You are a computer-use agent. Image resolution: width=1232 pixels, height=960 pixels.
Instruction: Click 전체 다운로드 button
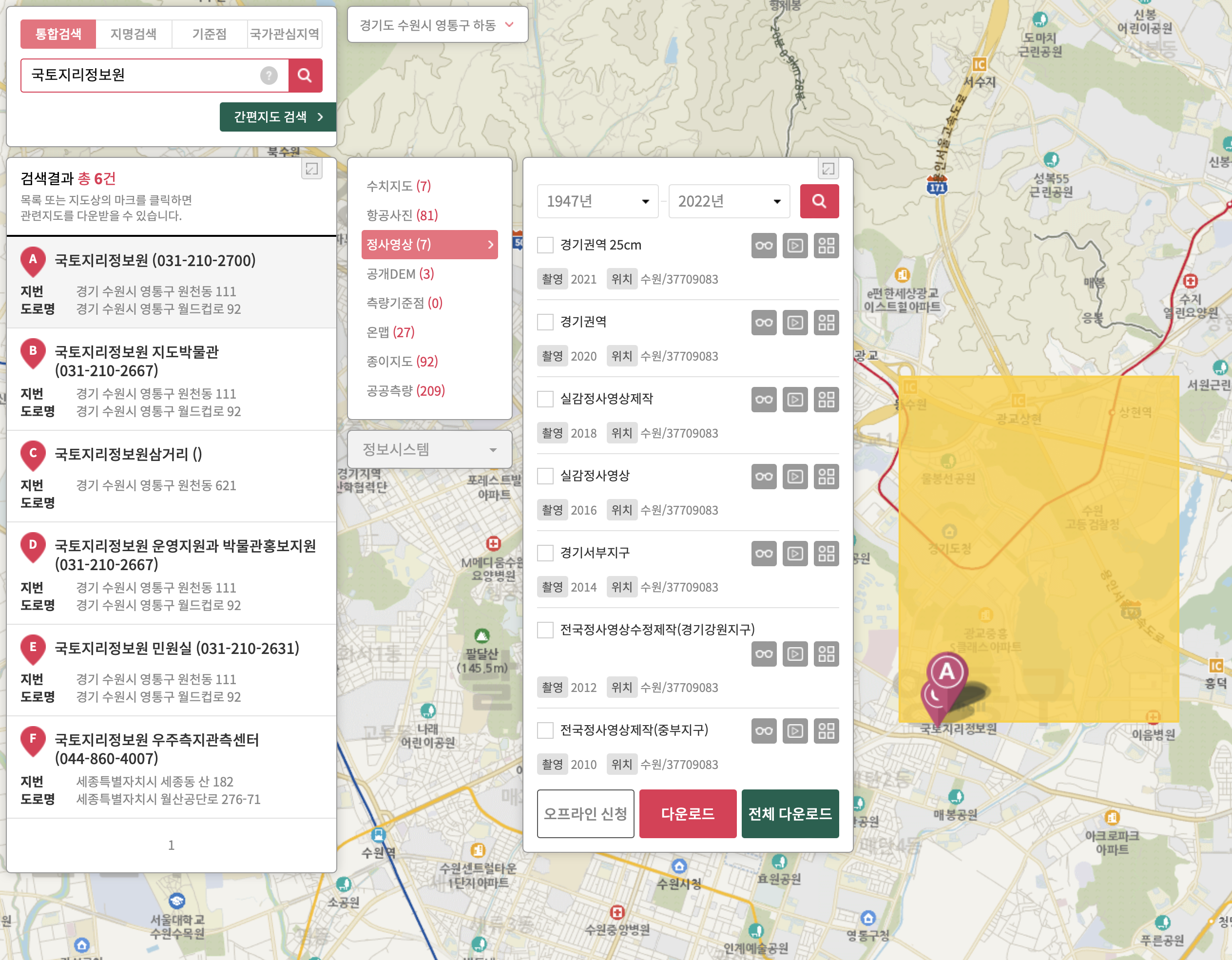pos(790,813)
